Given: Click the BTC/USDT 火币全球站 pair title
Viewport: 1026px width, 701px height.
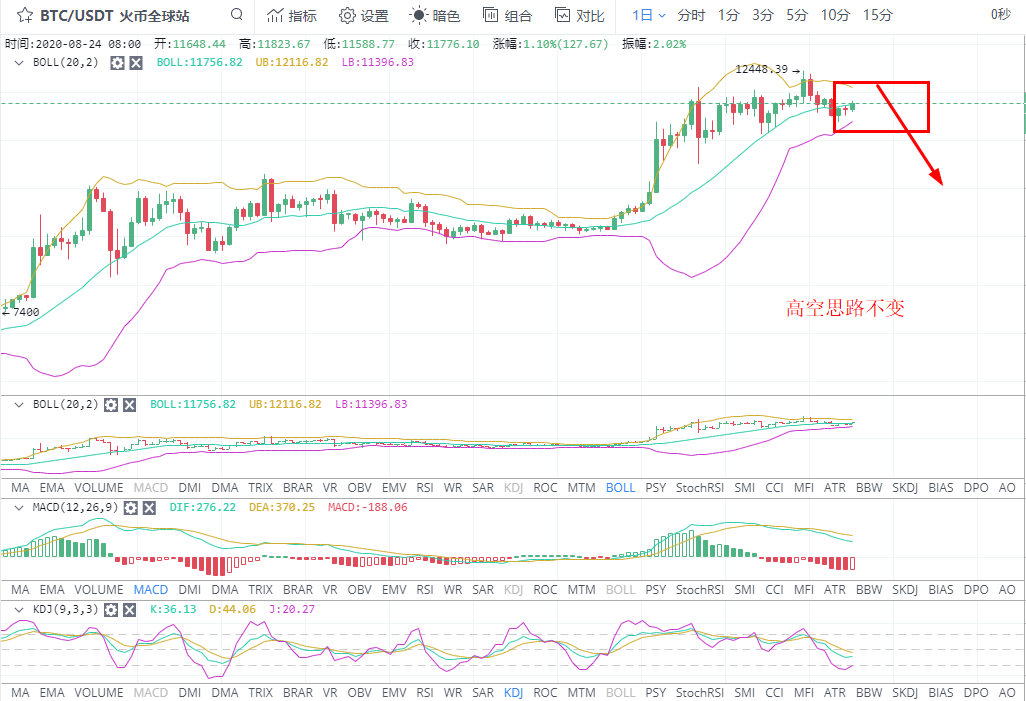Looking at the screenshot, I should tap(115, 16).
